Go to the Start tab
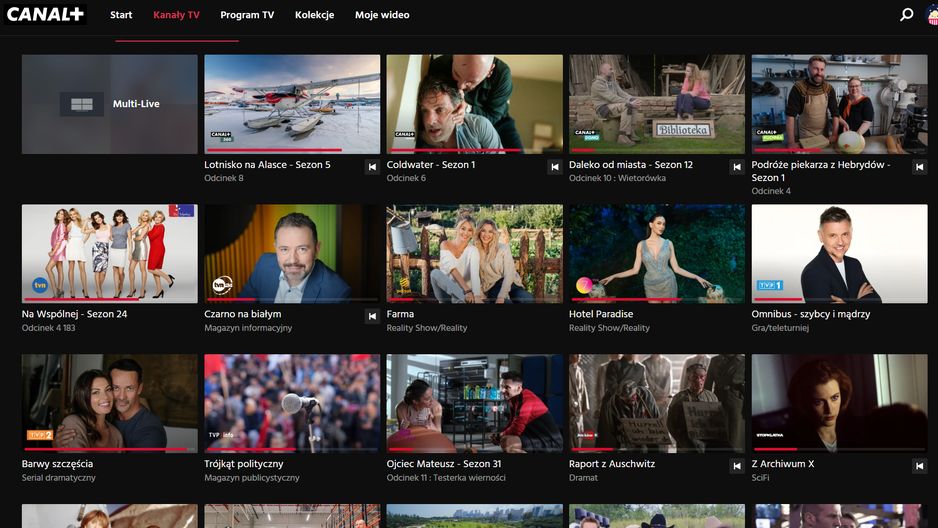The image size is (938, 528). 121,15
